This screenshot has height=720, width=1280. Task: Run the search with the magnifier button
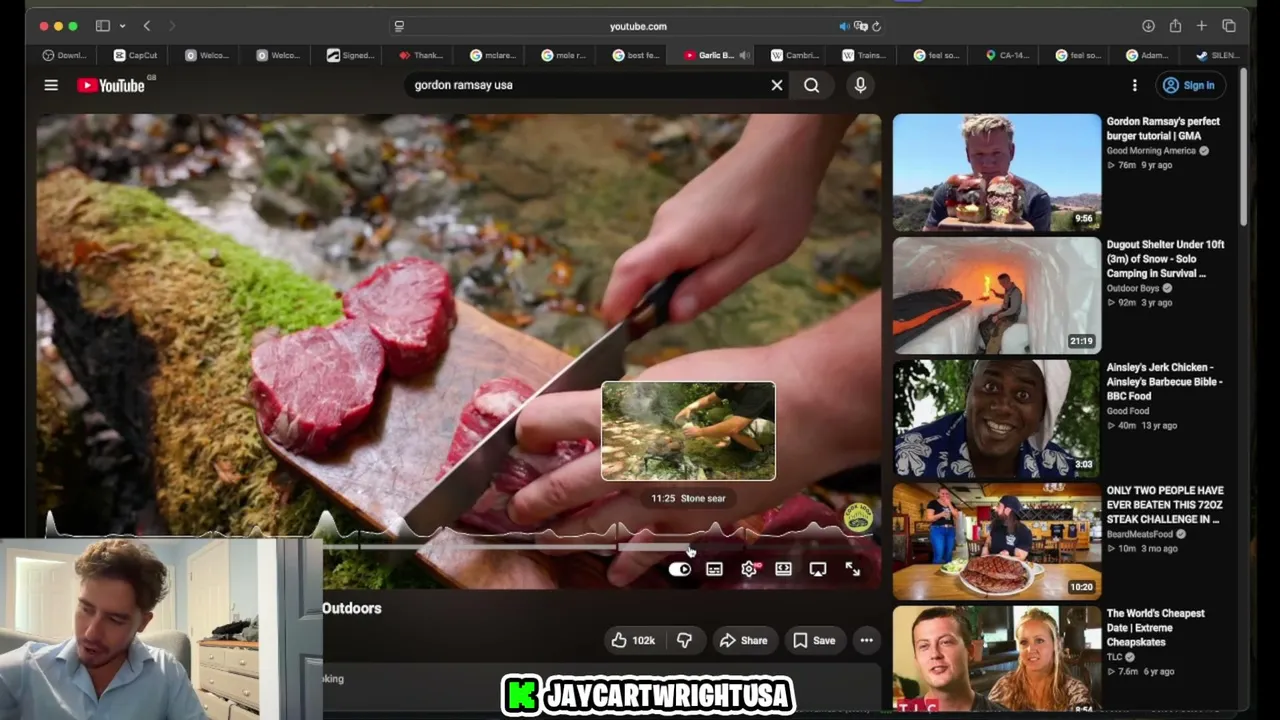812,86
